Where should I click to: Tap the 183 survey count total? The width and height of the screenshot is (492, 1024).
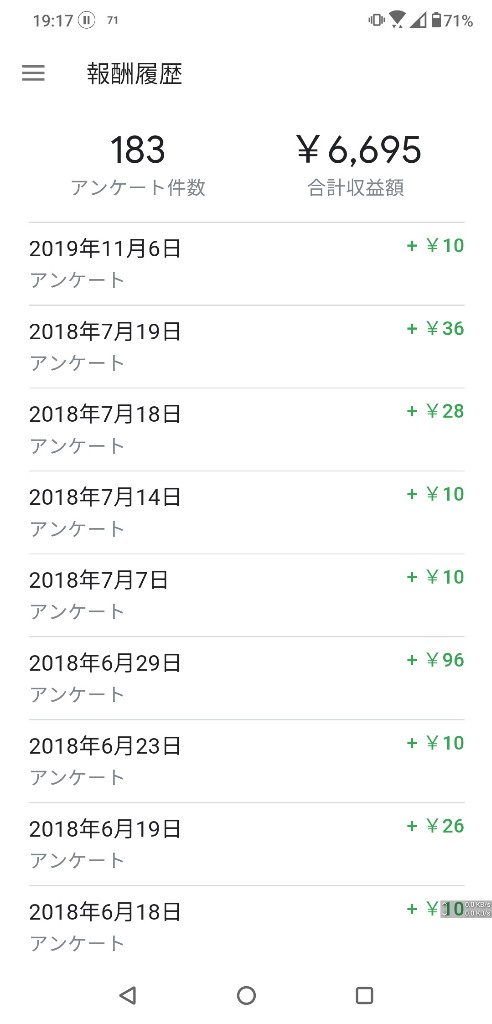pos(137,150)
